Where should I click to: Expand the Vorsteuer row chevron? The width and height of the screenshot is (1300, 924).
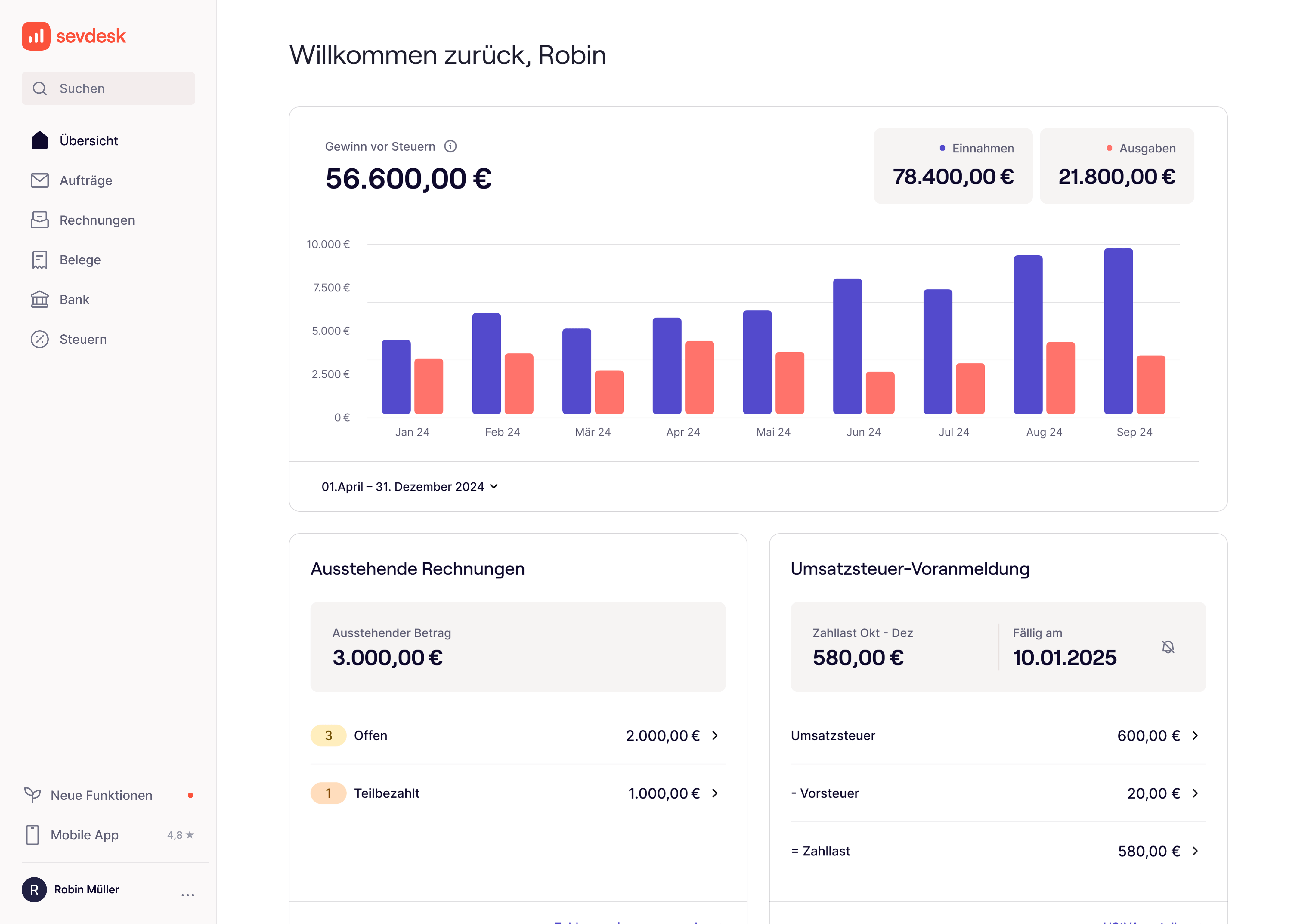1195,793
